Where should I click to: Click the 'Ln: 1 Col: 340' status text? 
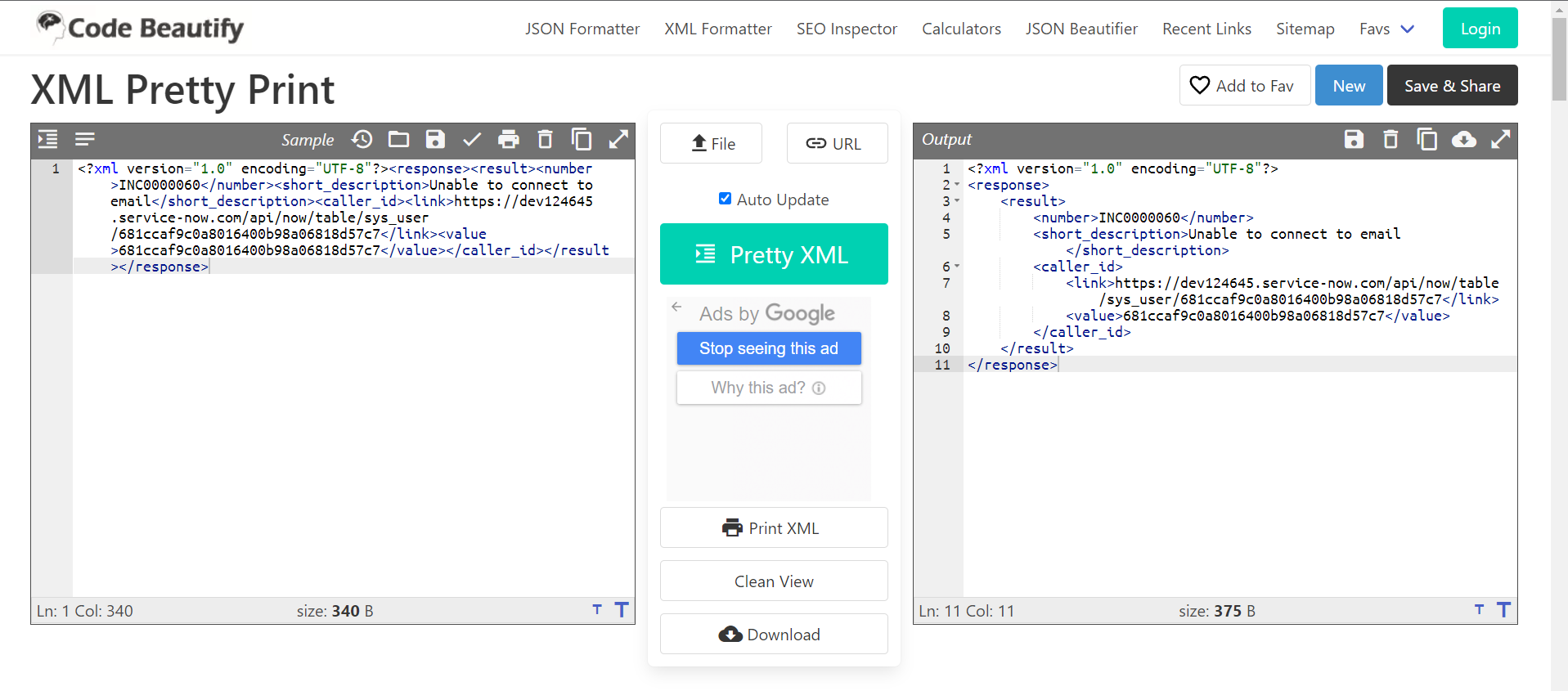84,611
